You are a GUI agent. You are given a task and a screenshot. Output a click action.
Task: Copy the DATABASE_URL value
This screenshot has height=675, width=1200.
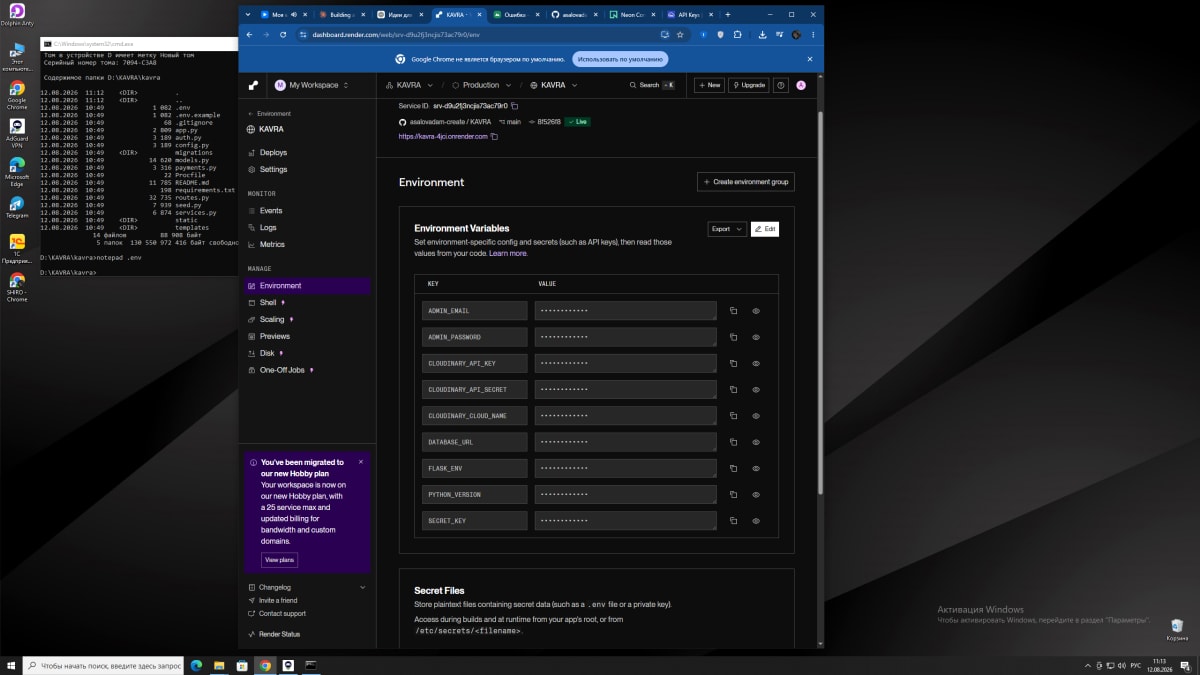point(733,442)
